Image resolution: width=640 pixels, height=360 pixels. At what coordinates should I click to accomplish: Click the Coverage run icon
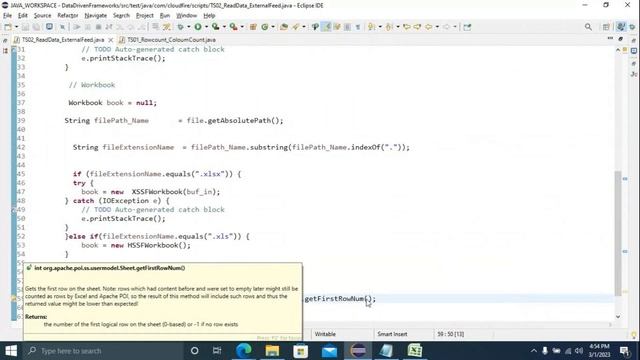(216, 27)
